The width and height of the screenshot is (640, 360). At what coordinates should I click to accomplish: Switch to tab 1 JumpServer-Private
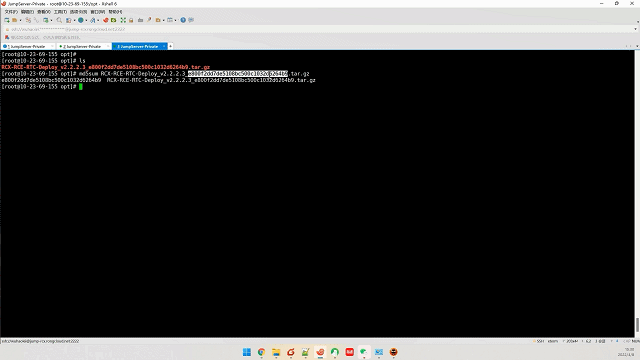[x=27, y=46]
